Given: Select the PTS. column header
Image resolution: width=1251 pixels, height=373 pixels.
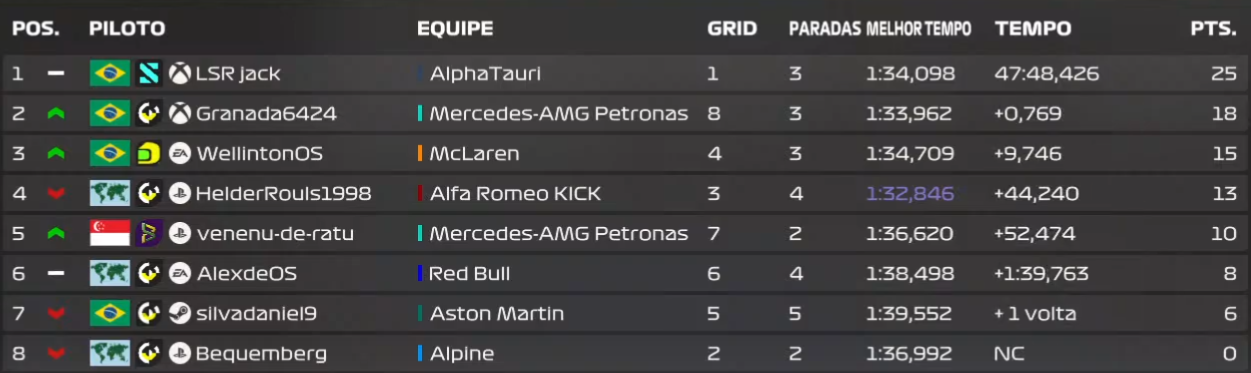Looking at the screenshot, I should (x=1214, y=29).
